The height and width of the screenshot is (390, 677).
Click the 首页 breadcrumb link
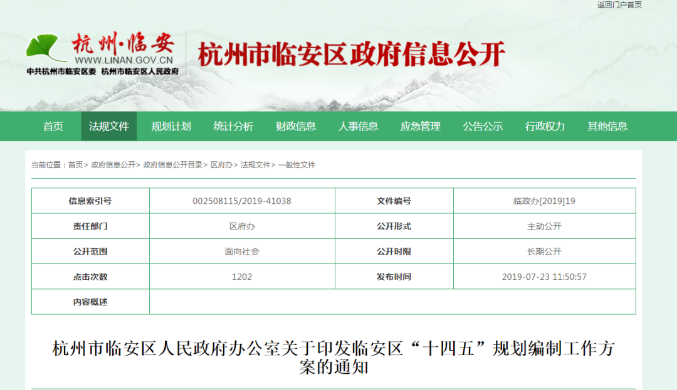coord(76,165)
